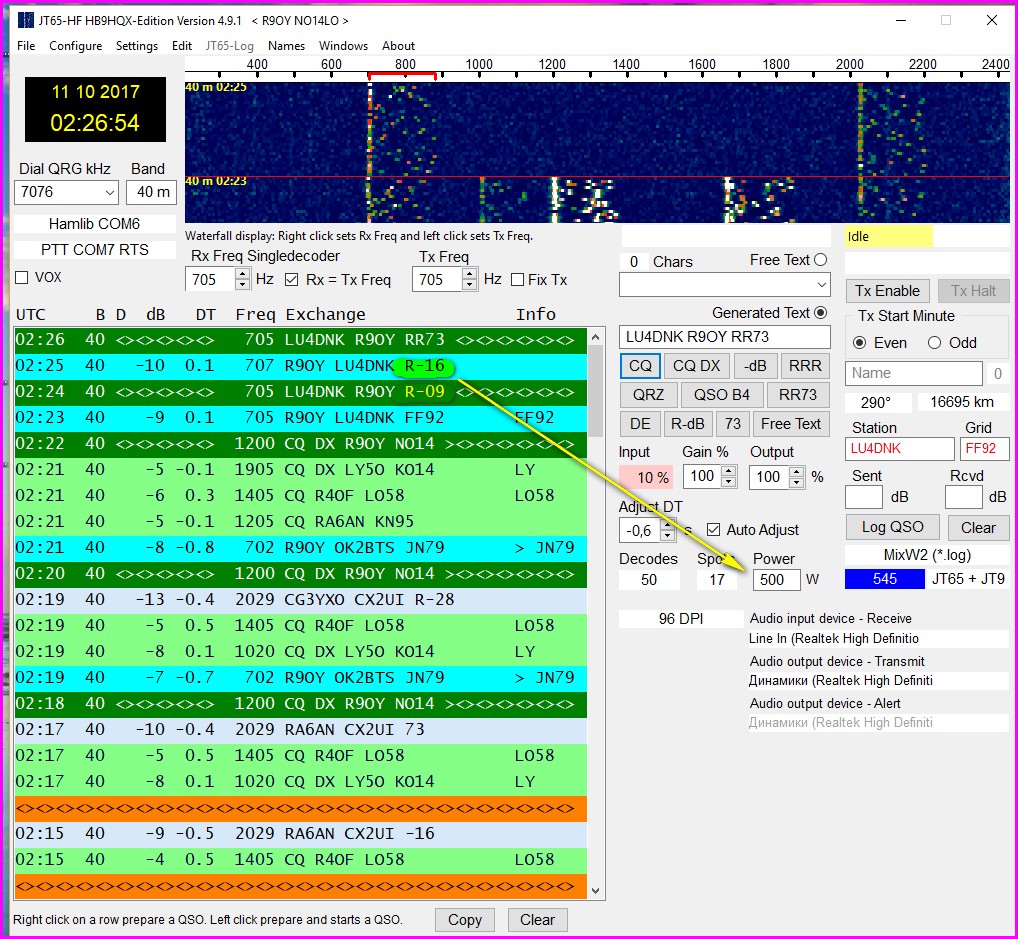Screen dimensions: 1018x939
Task: Select the Odd Tx start minute
Action: pyautogui.click(x=934, y=343)
